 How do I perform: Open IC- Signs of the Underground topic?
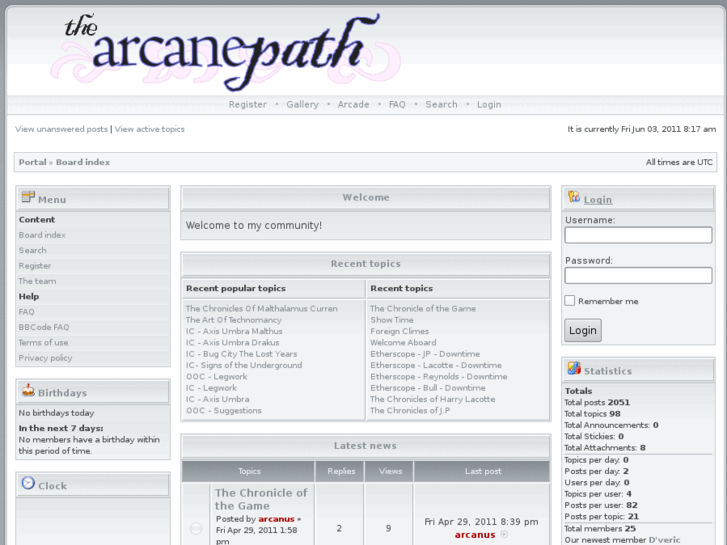coord(244,365)
